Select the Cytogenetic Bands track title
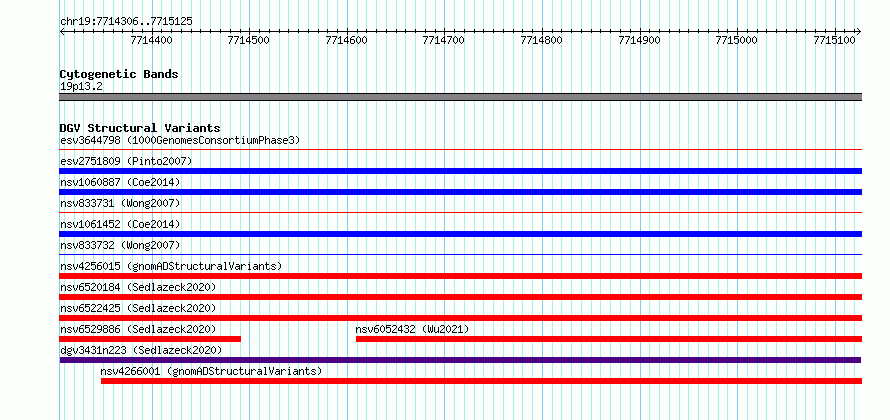Screen dimensions: 890x420 (119, 74)
